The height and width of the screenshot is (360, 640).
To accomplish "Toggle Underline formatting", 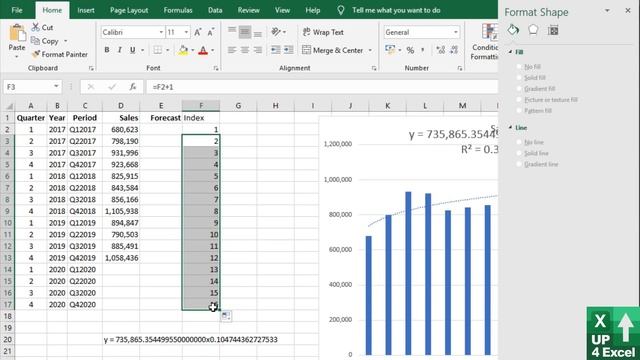I will click(x=132, y=50).
